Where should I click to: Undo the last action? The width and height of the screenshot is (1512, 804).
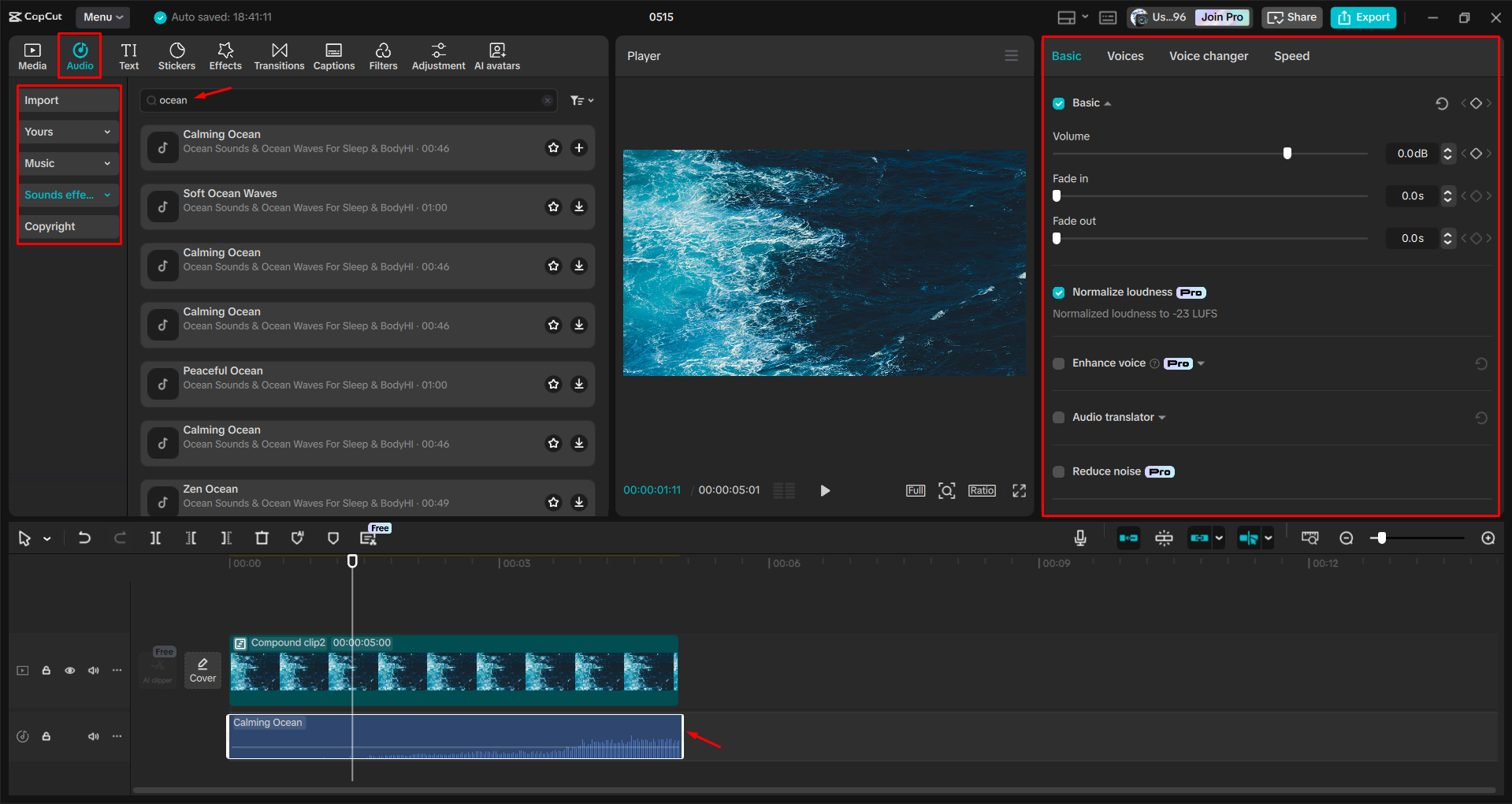[x=84, y=538]
